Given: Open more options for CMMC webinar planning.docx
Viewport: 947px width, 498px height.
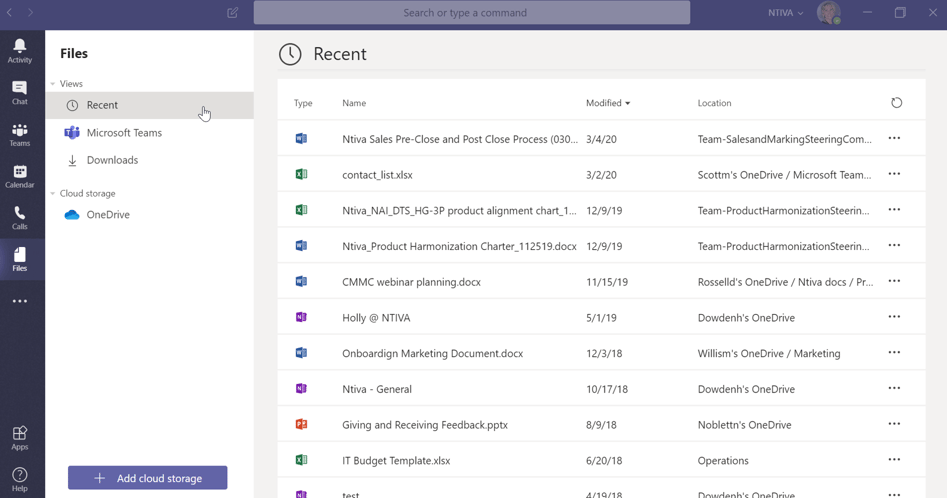Looking at the screenshot, I should [894, 281].
